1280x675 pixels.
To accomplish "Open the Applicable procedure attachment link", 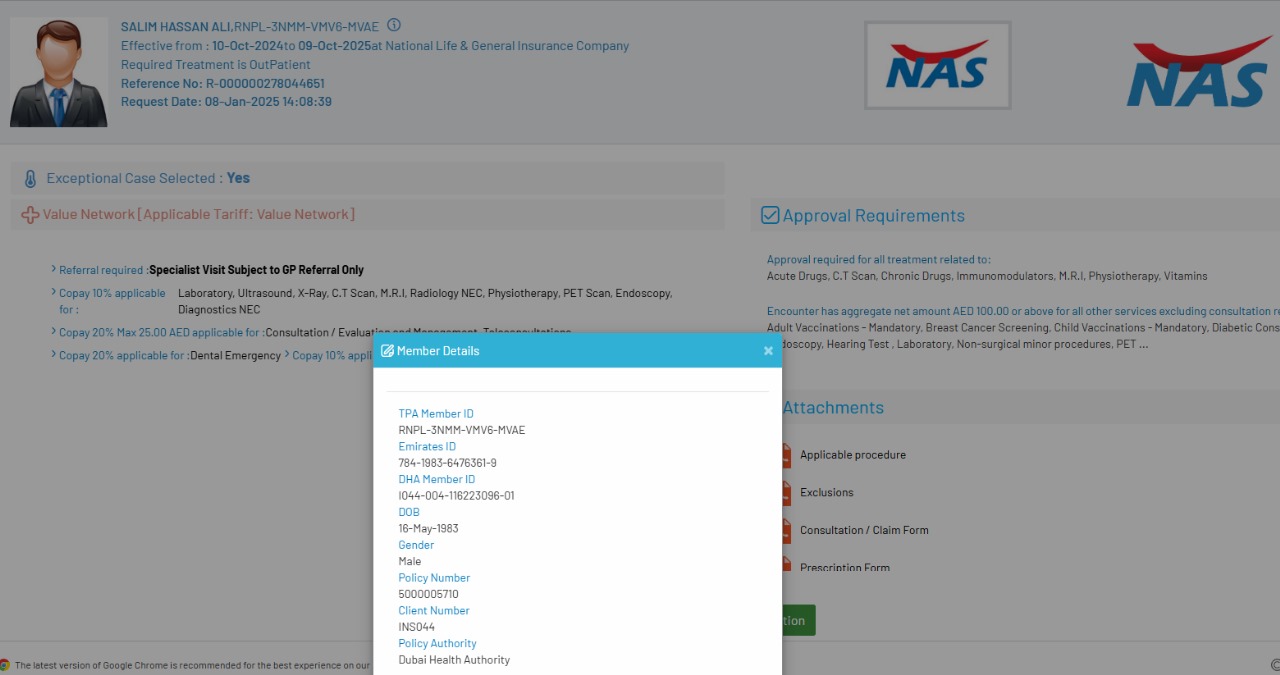I will [x=852, y=455].
